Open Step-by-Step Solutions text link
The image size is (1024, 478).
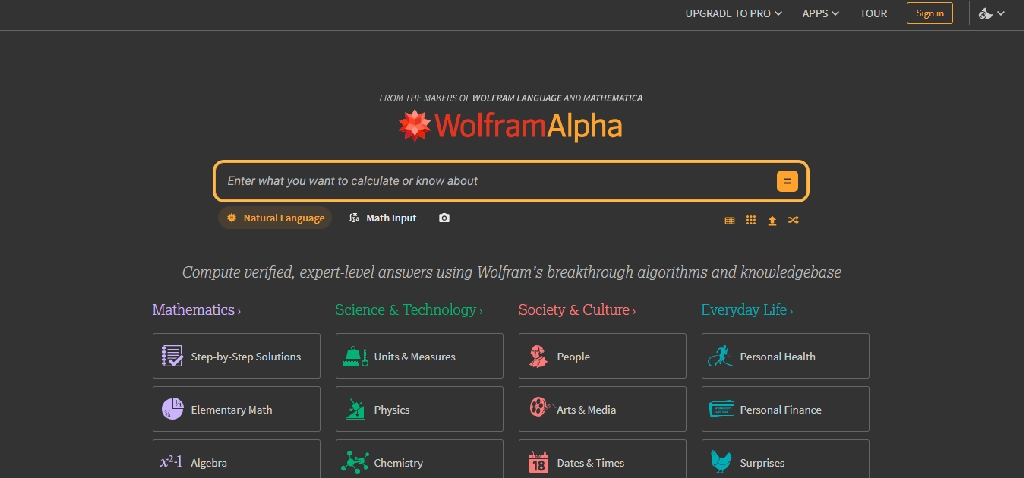tap(246, 357)
